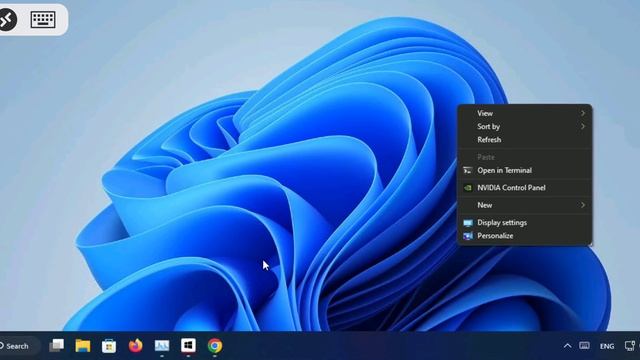640x360 pixels.
Task: Switch input language via ENG indicator
Action: point(607,346)
